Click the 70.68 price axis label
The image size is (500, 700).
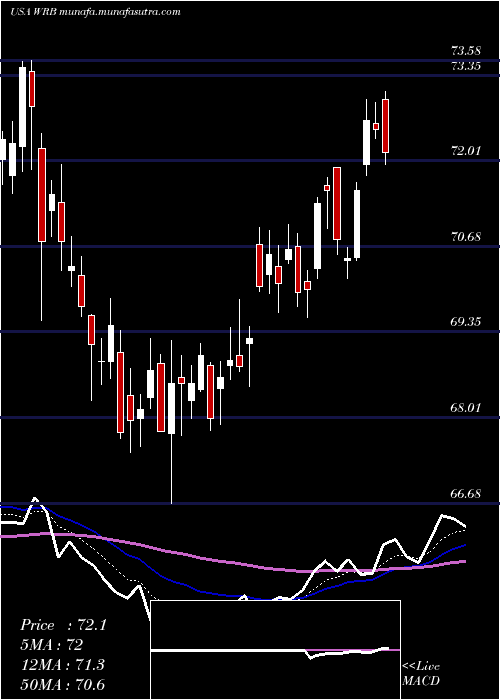[467, 237]
